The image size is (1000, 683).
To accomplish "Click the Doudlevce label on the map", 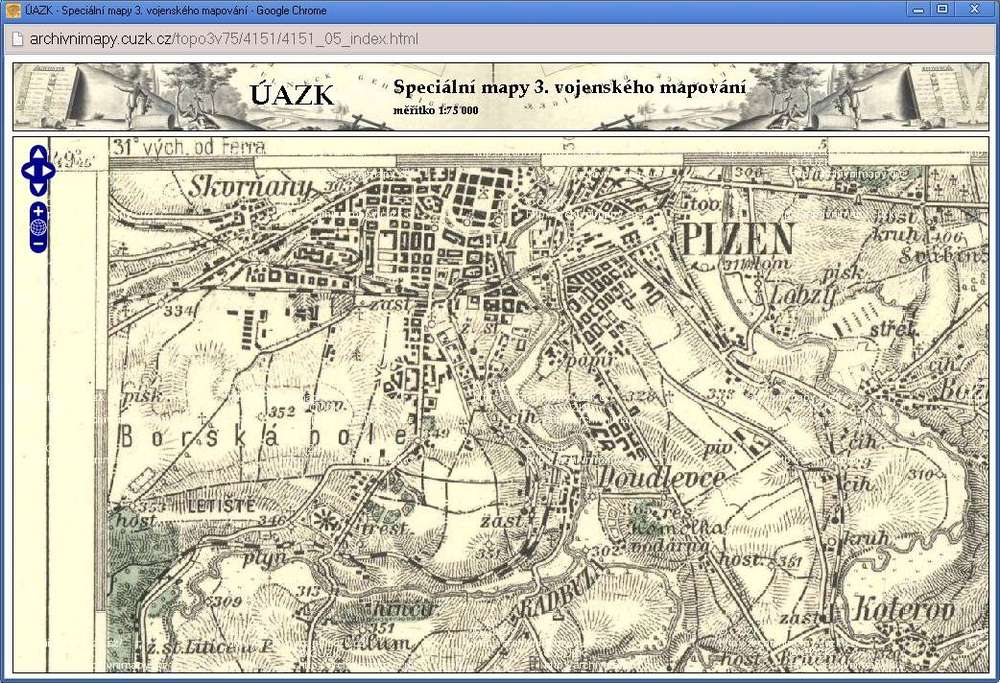I will click(661, 479).
